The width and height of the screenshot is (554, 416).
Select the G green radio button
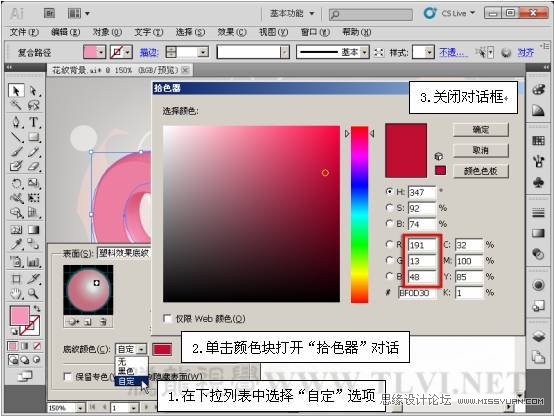[390, 260]
